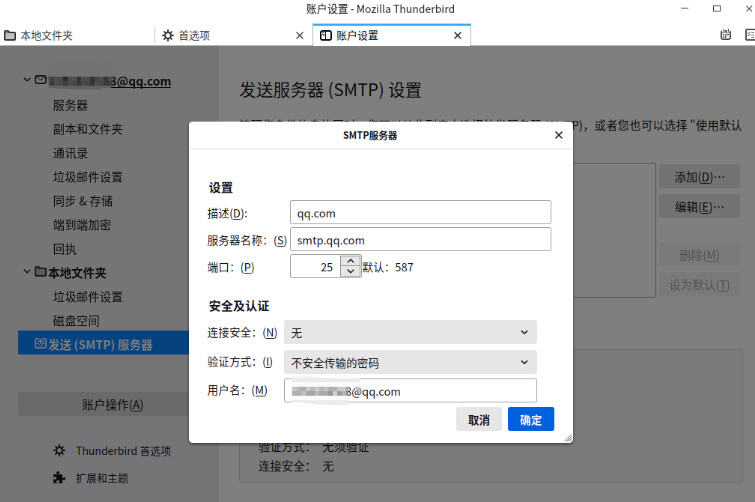Click the 取消 cancel button
This screenshot has height=502, width=755.
479,419
